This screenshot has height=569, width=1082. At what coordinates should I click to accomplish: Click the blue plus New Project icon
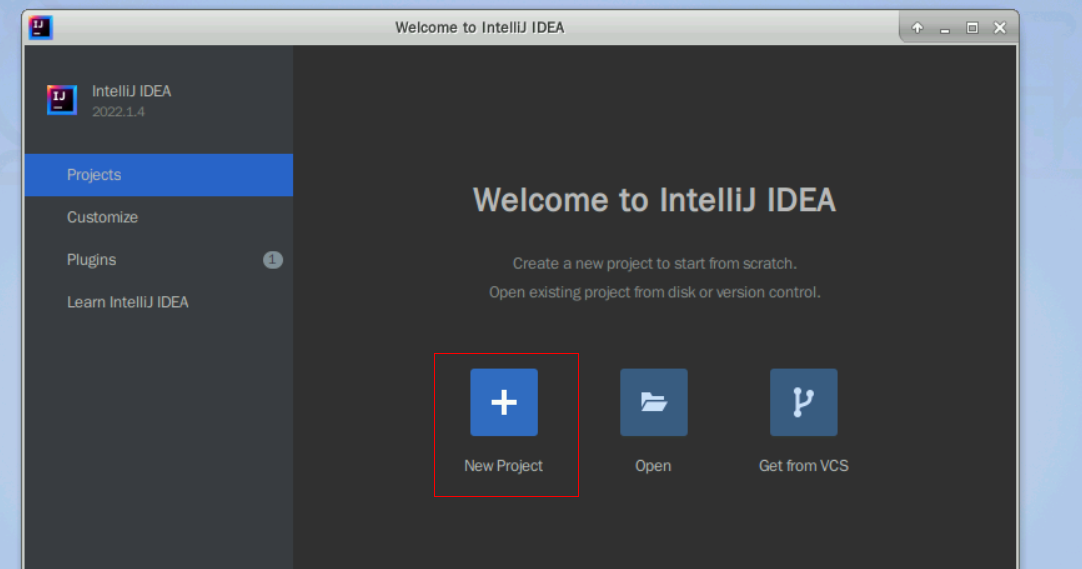504,402
